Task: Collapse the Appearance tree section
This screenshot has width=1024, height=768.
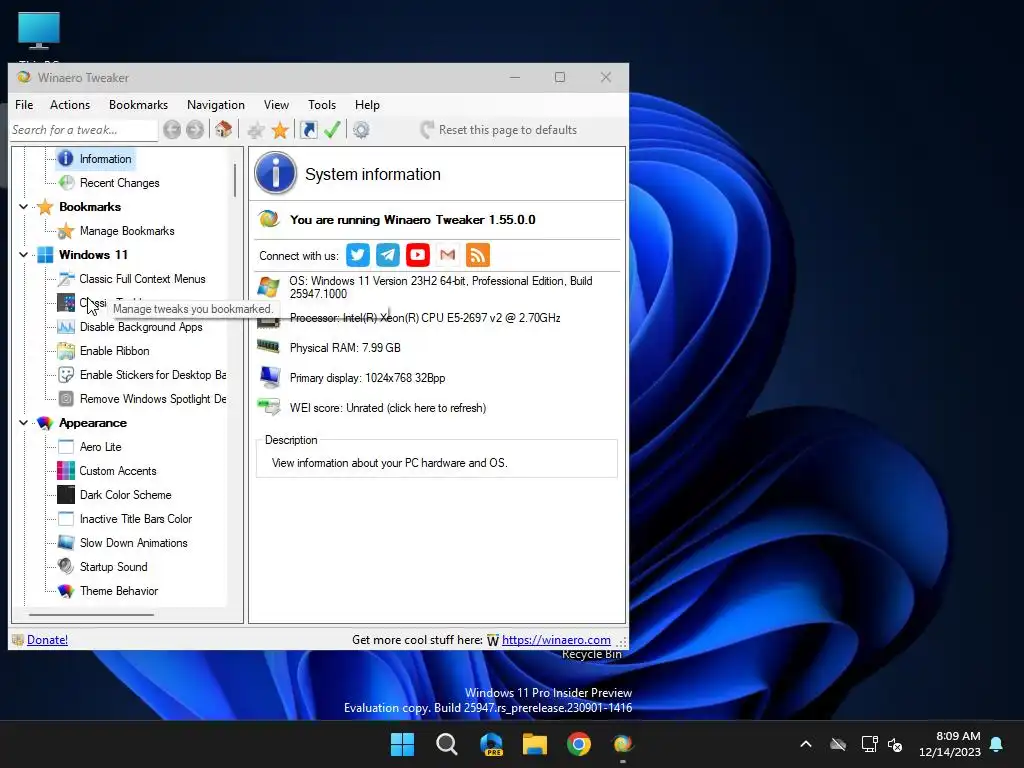Action: 24,423
